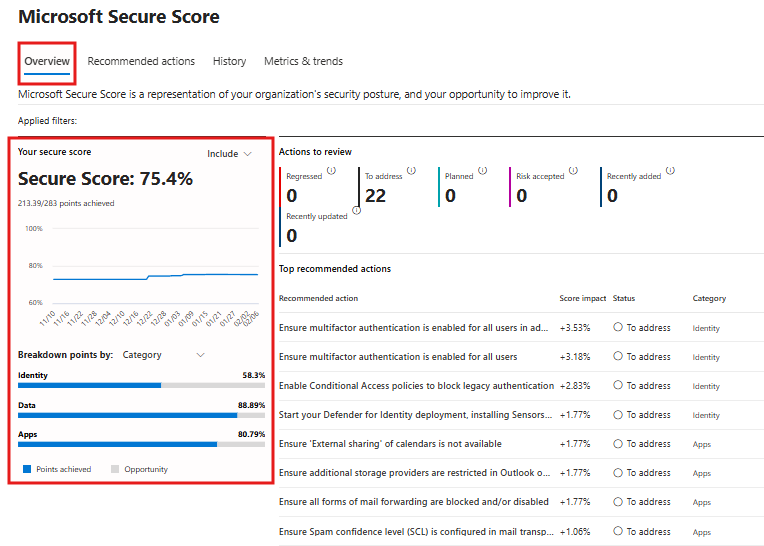
Task: Click the '+2.83%' score impact value
Action: pos(574,386)
